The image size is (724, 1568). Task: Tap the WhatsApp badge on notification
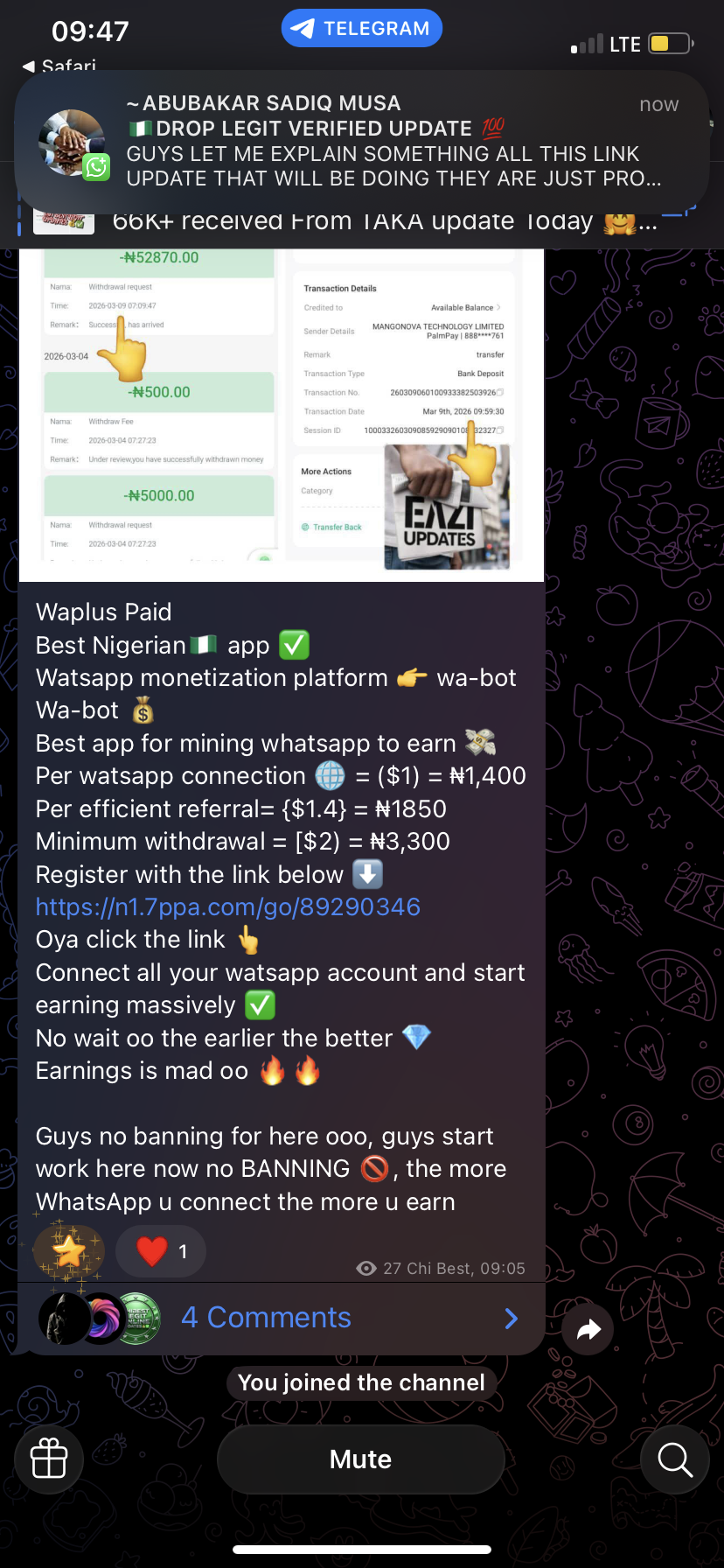[96, 167]
